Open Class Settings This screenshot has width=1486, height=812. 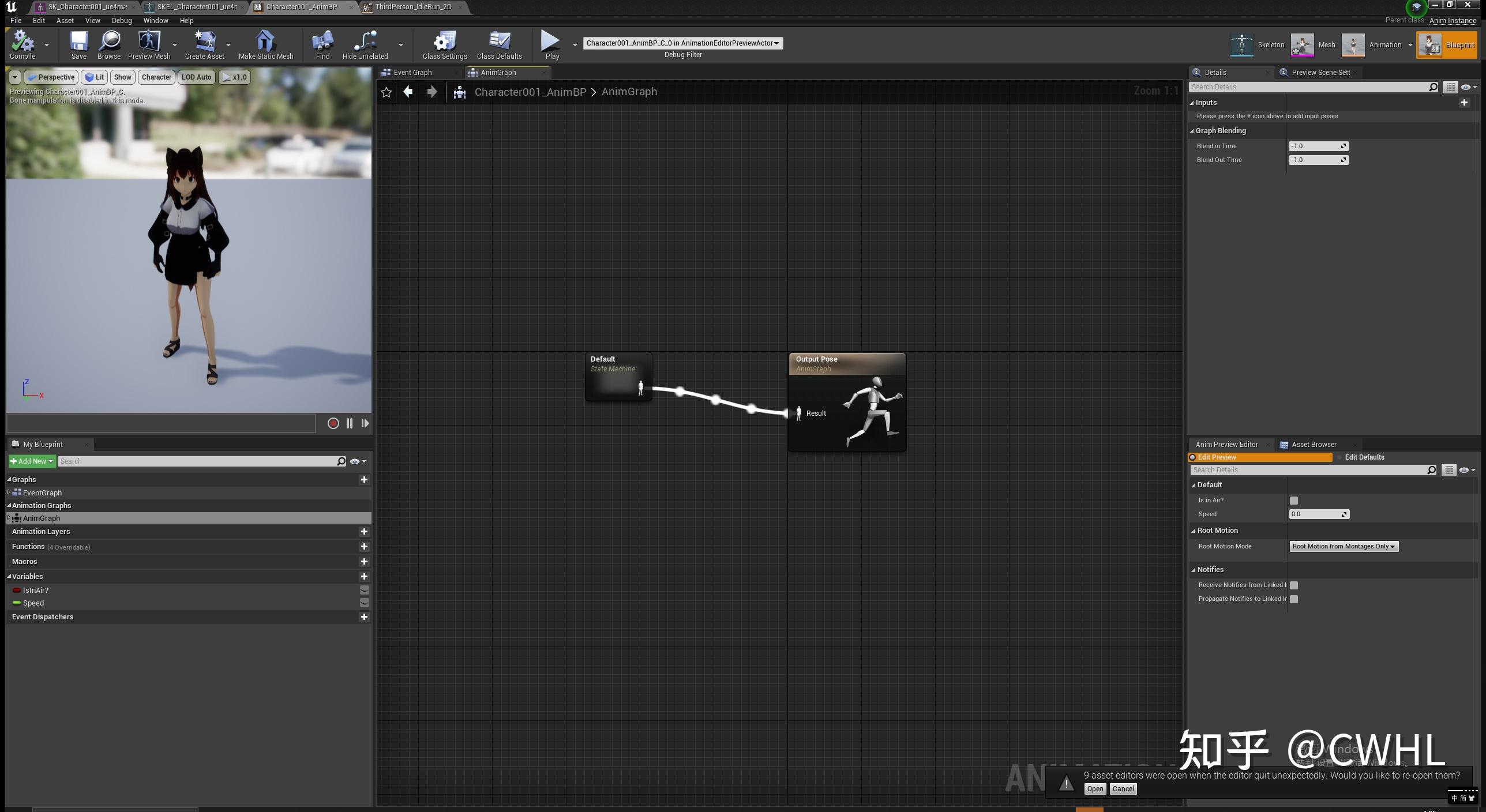coord(444,45)
